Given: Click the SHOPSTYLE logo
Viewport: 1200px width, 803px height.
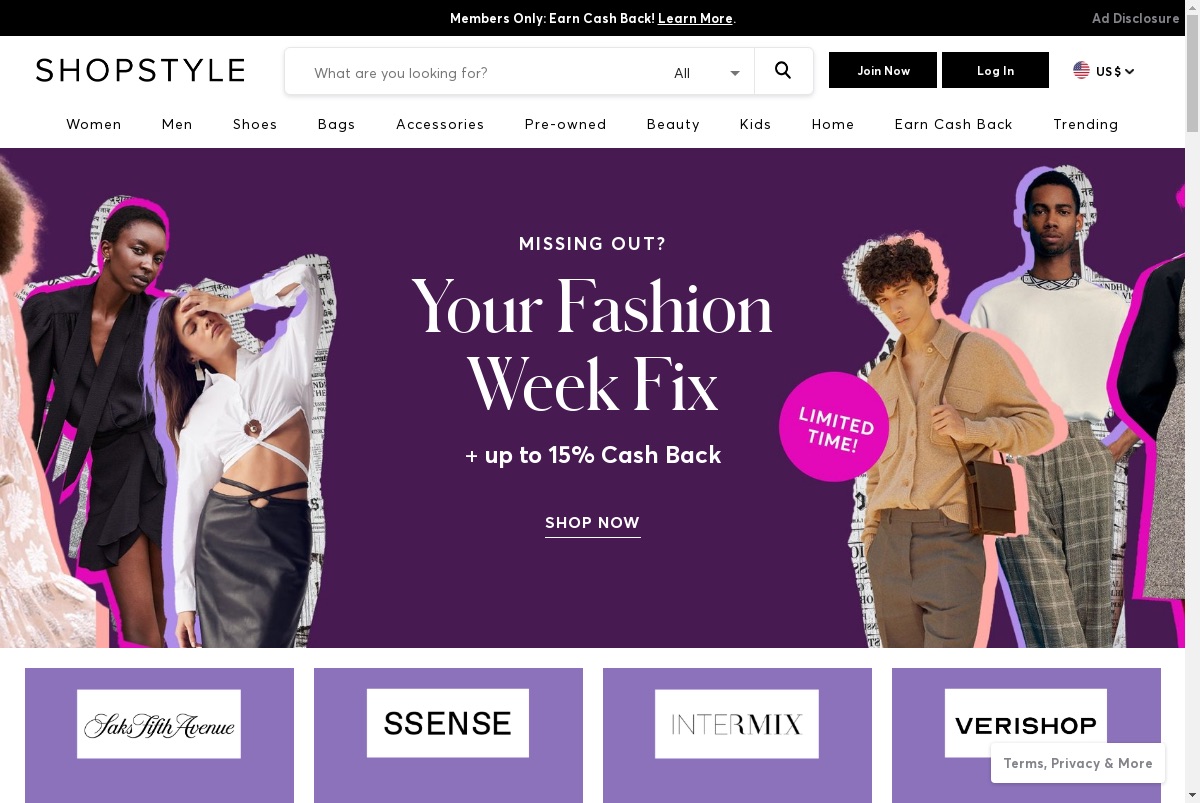Looking at the screenshot, I should tap(140, 70).
